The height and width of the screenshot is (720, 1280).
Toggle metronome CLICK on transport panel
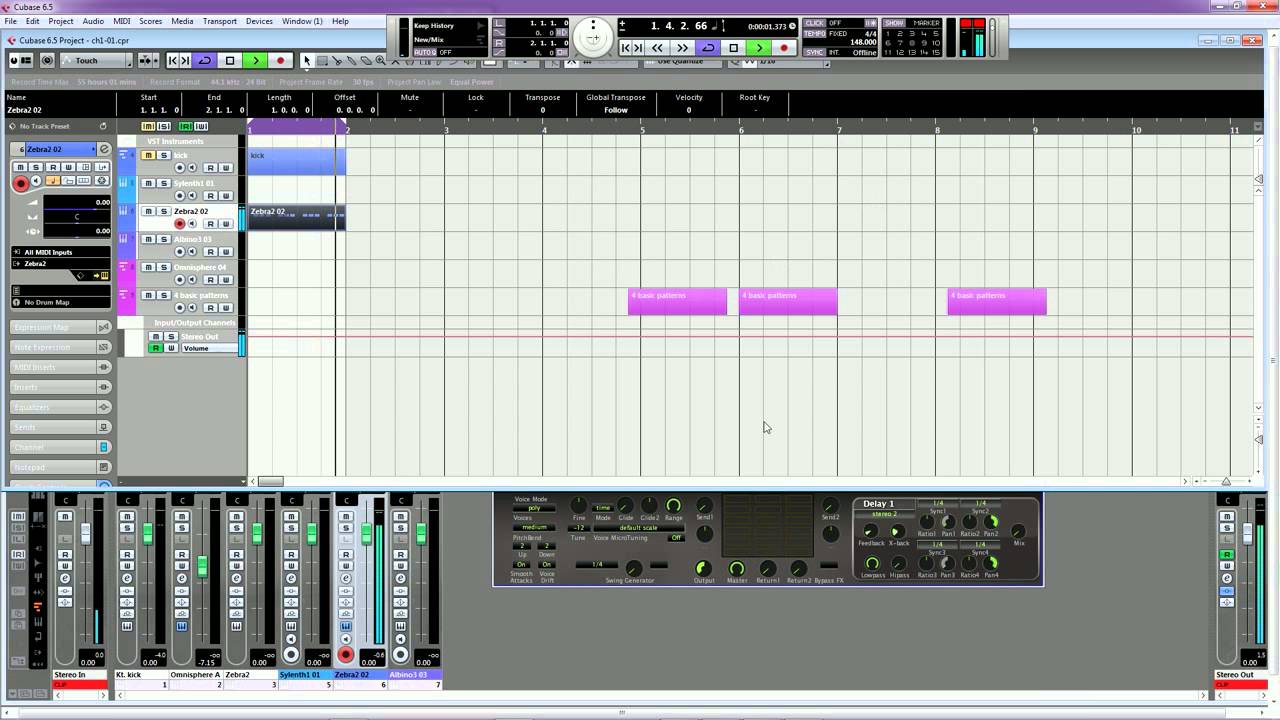pos(815,23)
